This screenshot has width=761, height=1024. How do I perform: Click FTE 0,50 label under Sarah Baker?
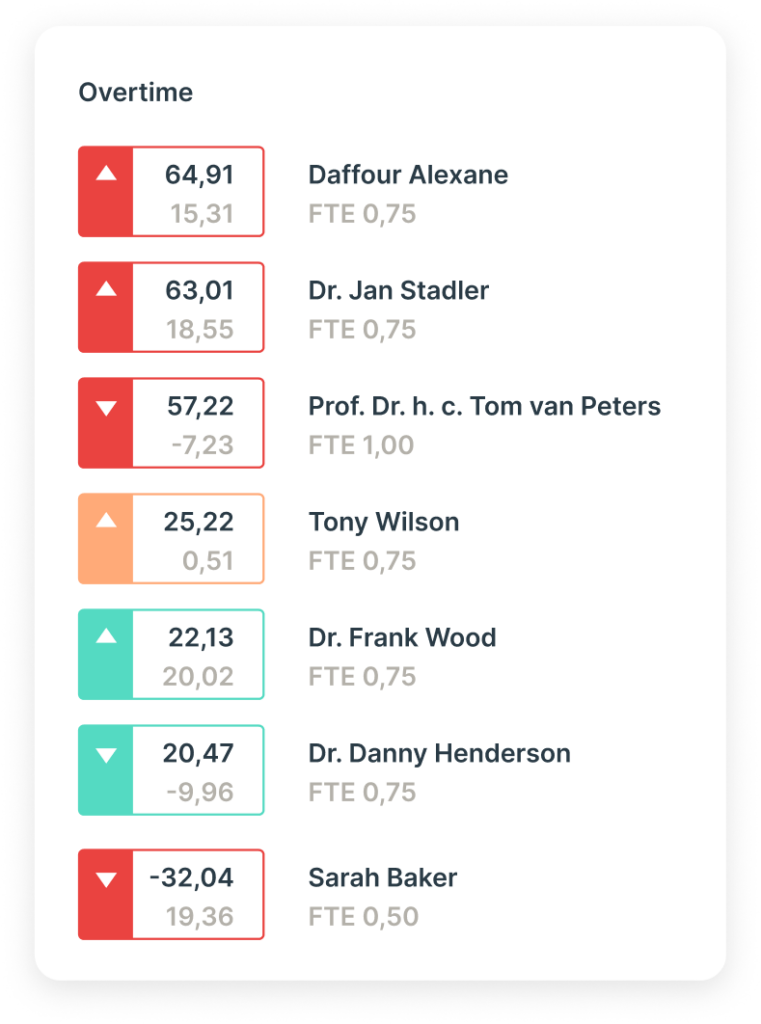coord(363,916)
